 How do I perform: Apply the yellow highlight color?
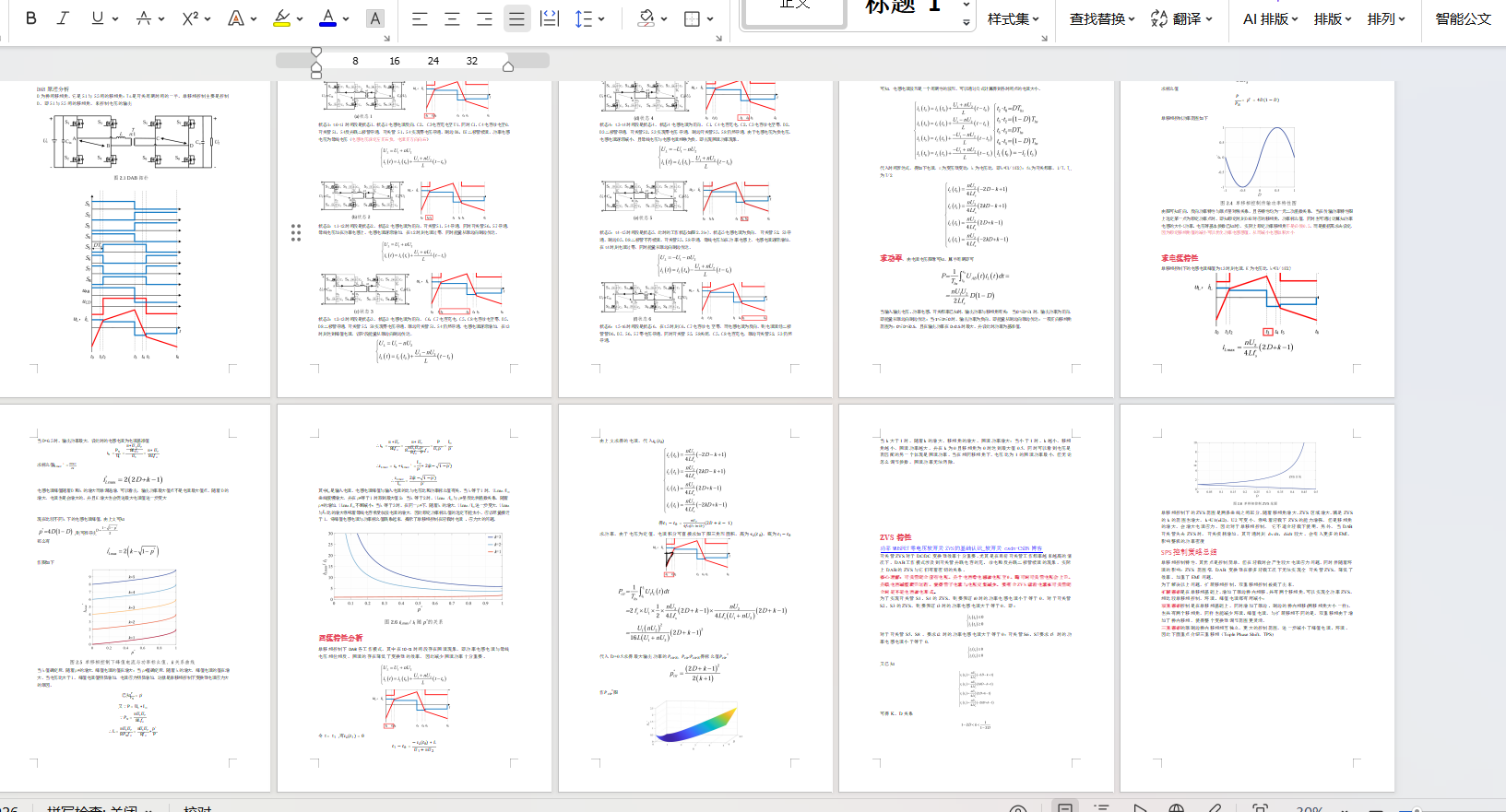tap(282, 18)
